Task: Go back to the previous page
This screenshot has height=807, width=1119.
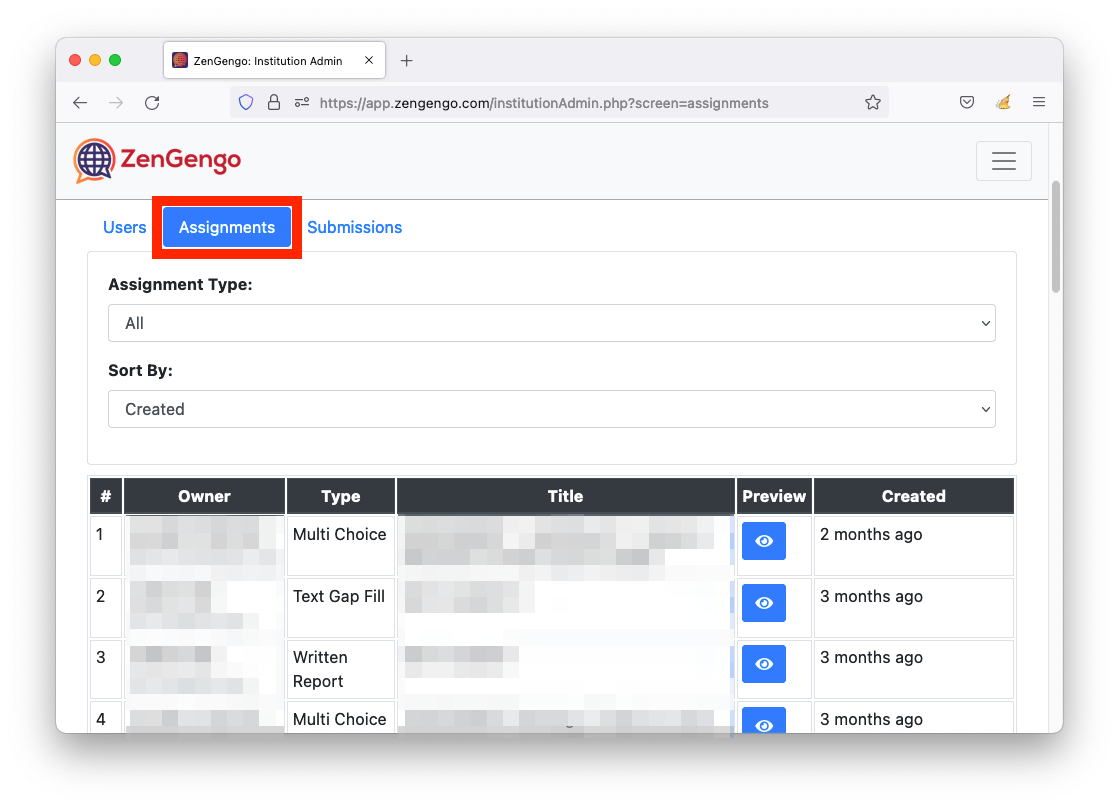Action: pyautogui.click(x=80, y=103)
